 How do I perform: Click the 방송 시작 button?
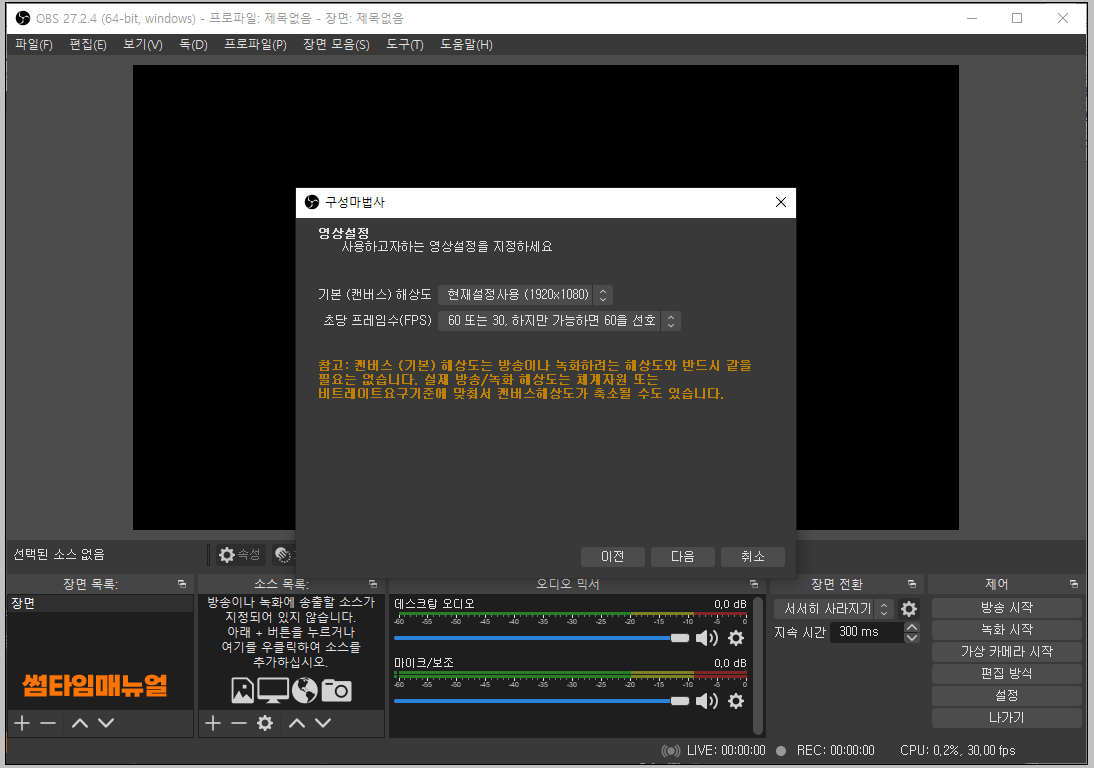point(1006,608)
